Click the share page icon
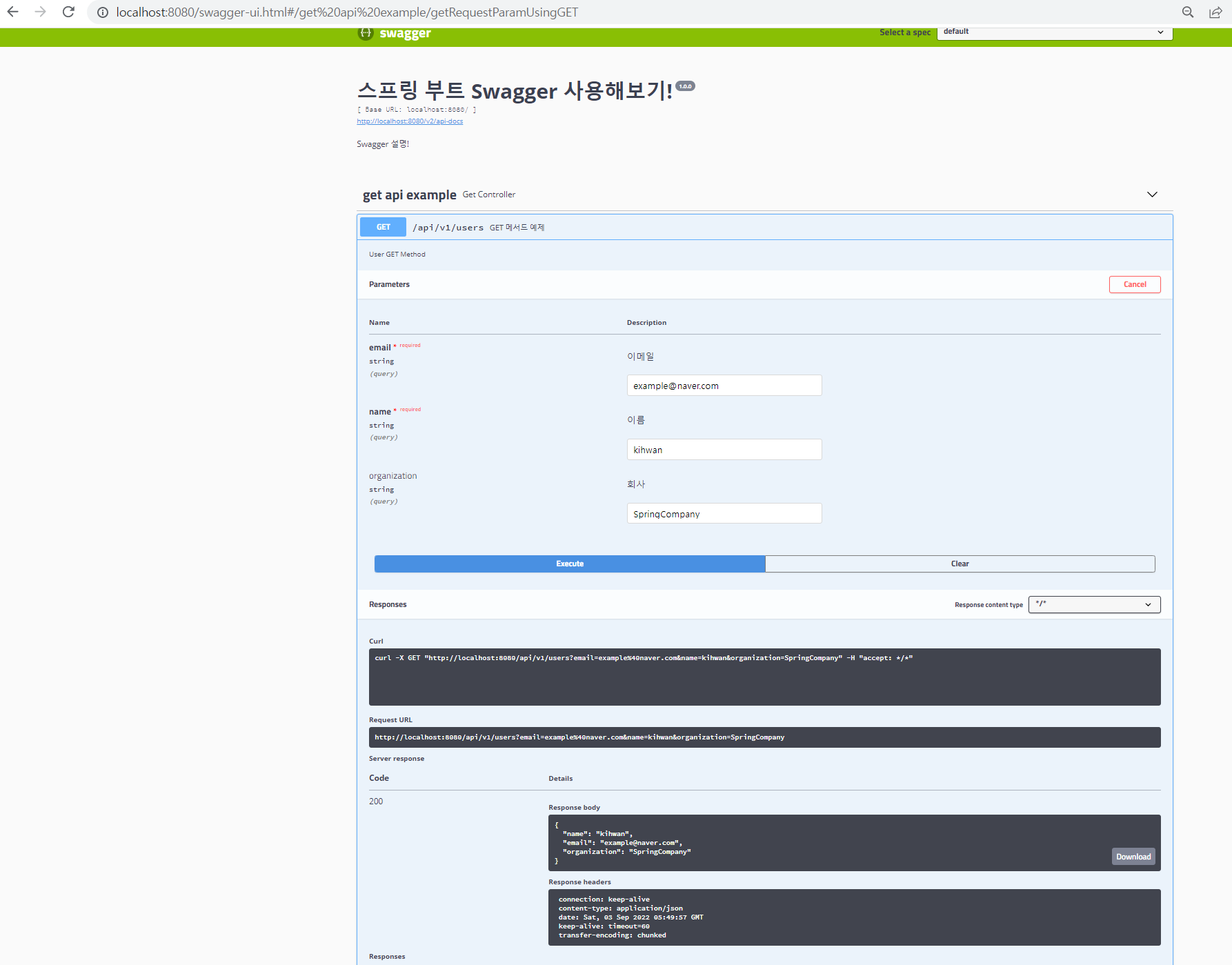The image size is (1232, 965). click(x=1215, y=12)
